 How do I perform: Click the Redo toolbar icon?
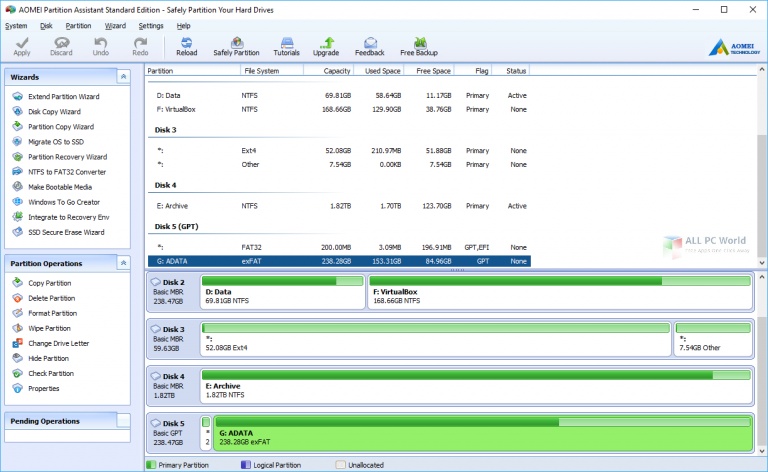click(140, 47)
